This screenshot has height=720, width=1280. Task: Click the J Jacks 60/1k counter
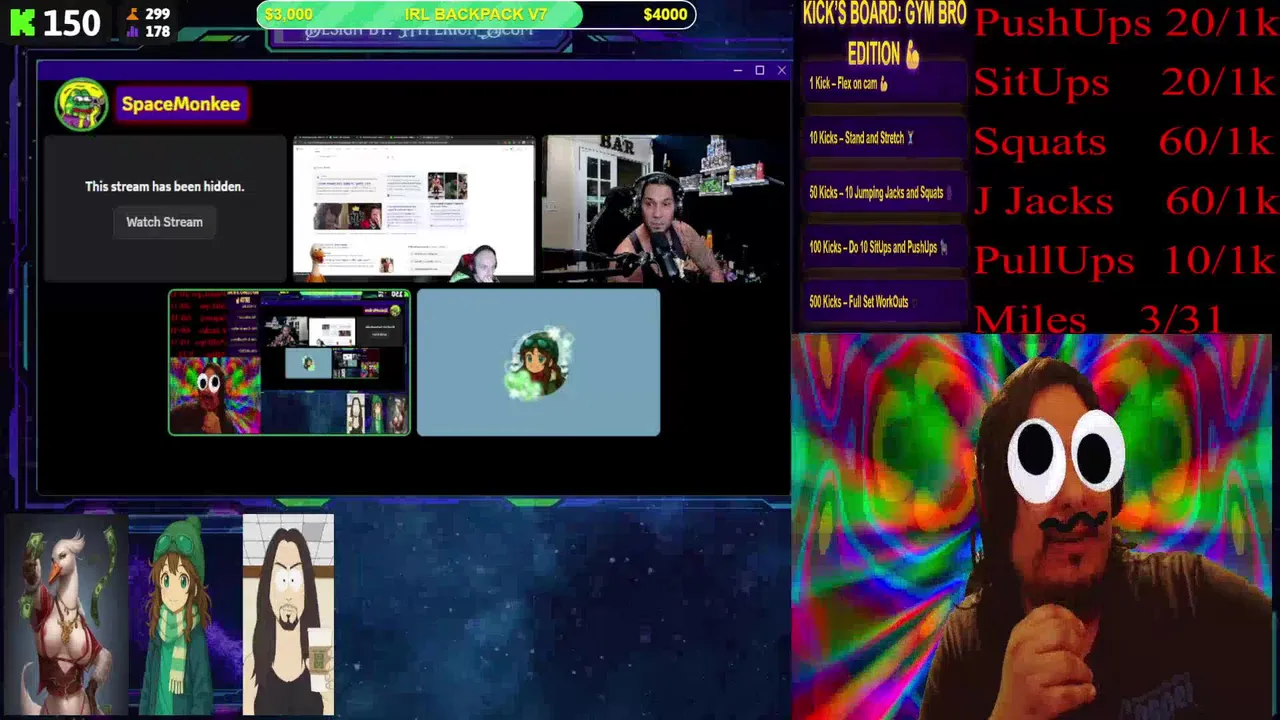[1125, 200]
